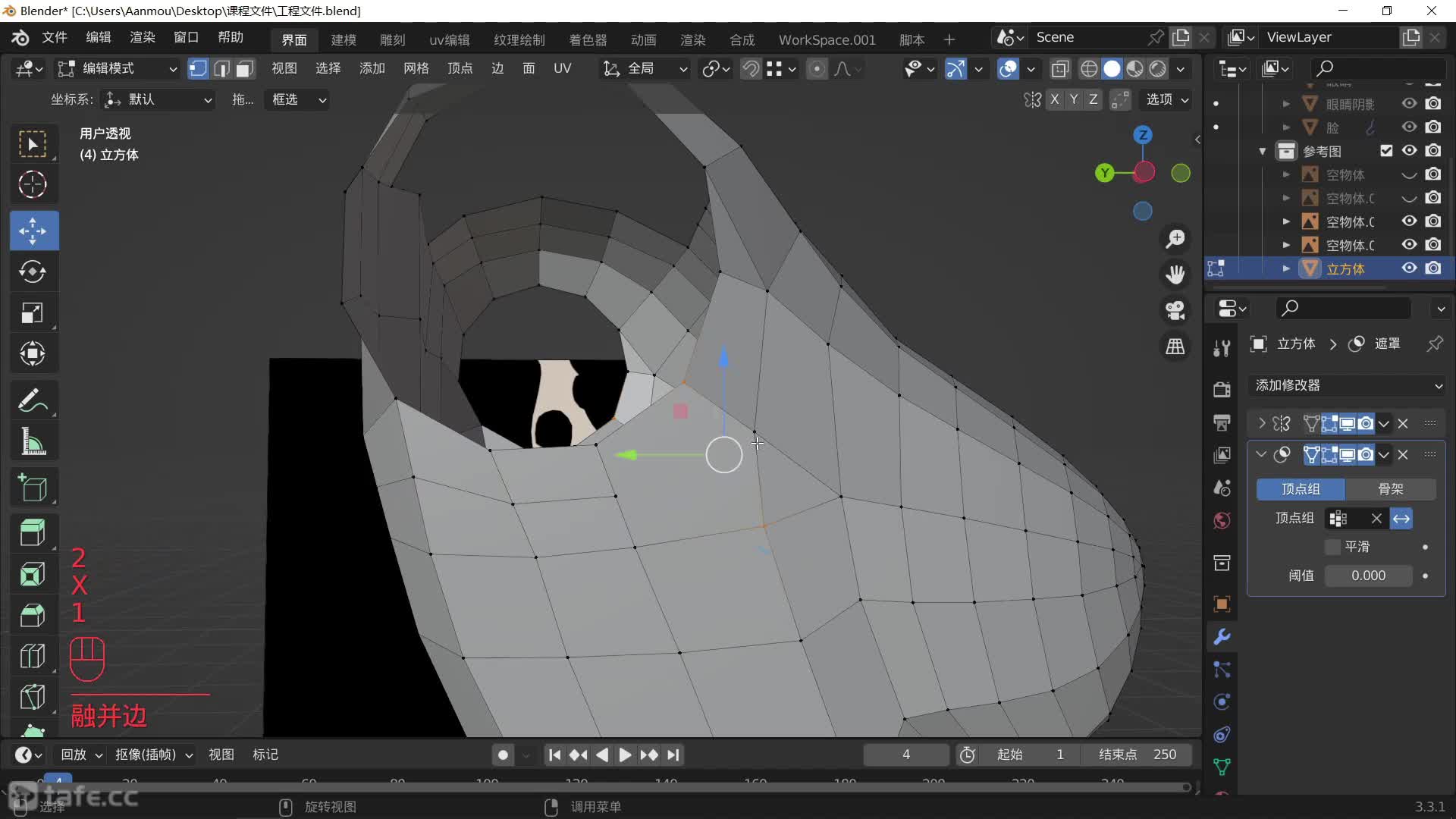Activate the 3D Cursor tool
This screenshot has height=819, width=1456.
(33, 184)
